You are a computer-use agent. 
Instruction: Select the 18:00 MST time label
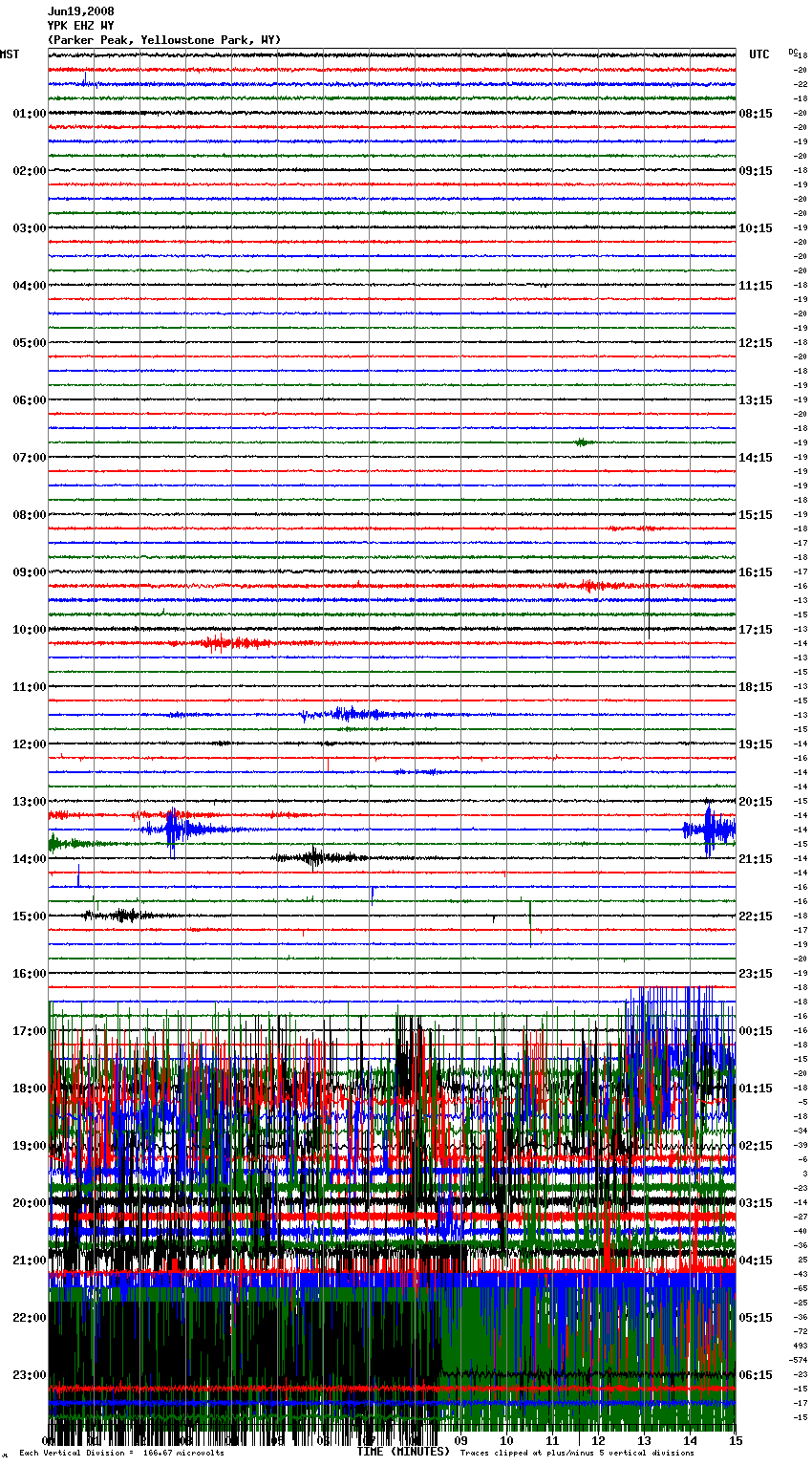click(x=30, y=1089)
